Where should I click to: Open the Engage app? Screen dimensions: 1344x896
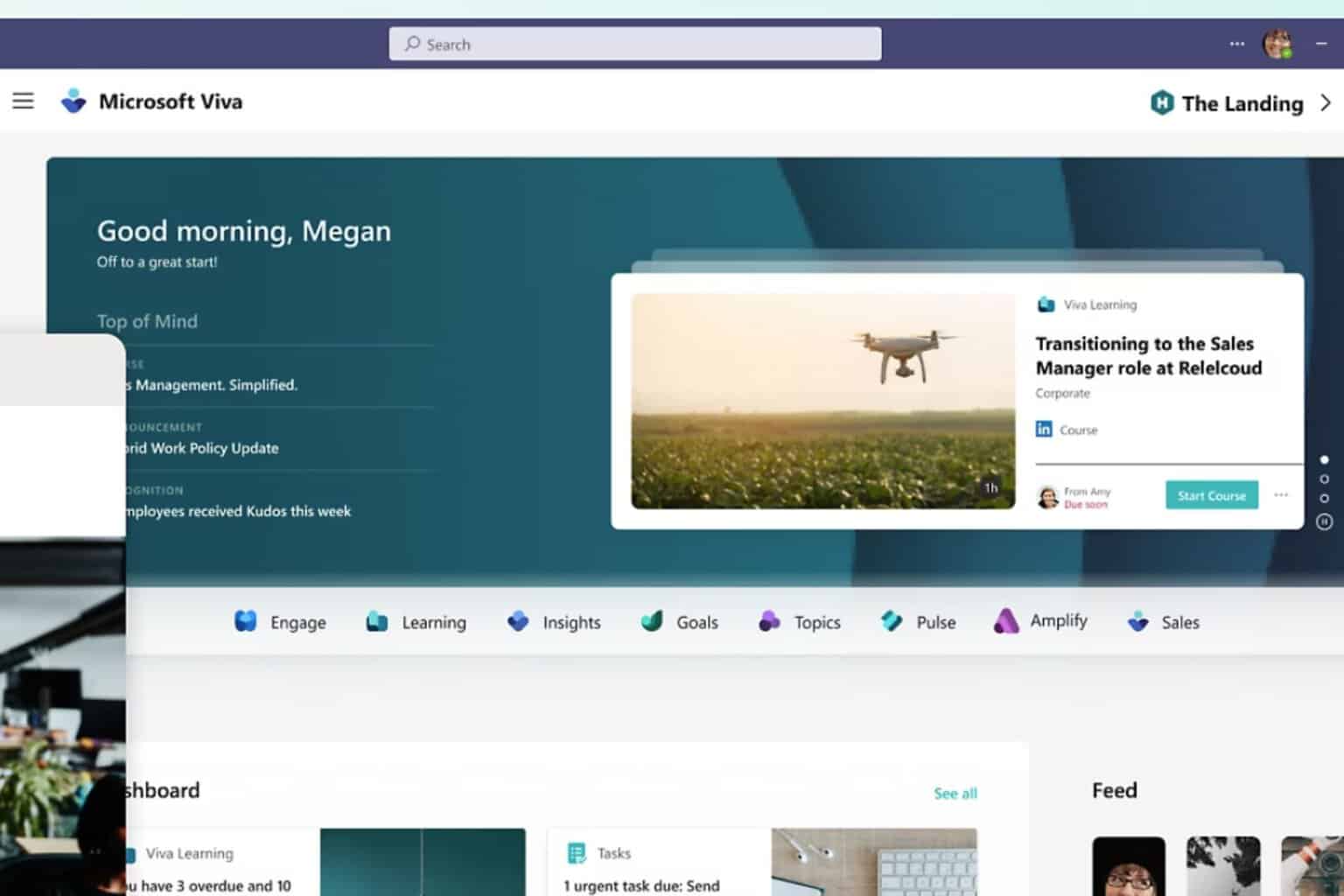point(280,622)
